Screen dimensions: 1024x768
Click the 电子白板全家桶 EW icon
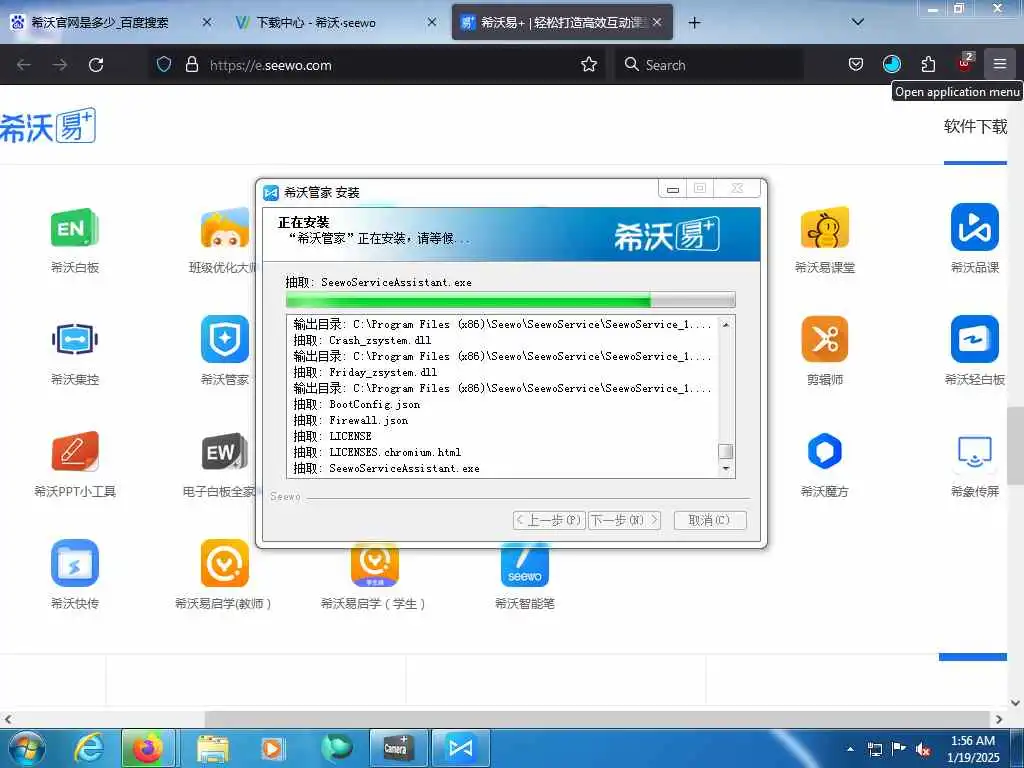click(x=225, y=451)
